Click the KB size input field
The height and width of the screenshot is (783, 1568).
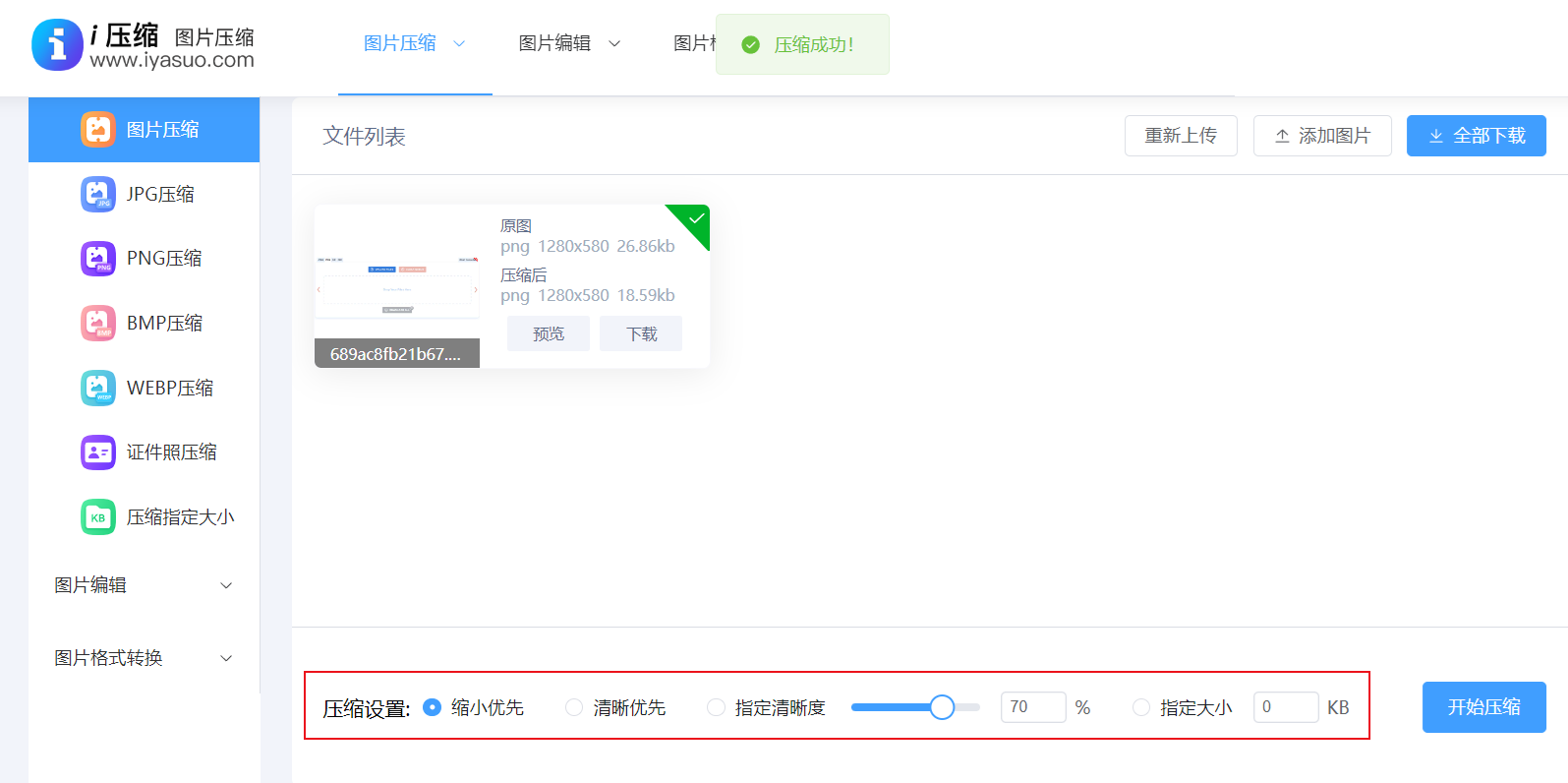(x=1285, y=707)
